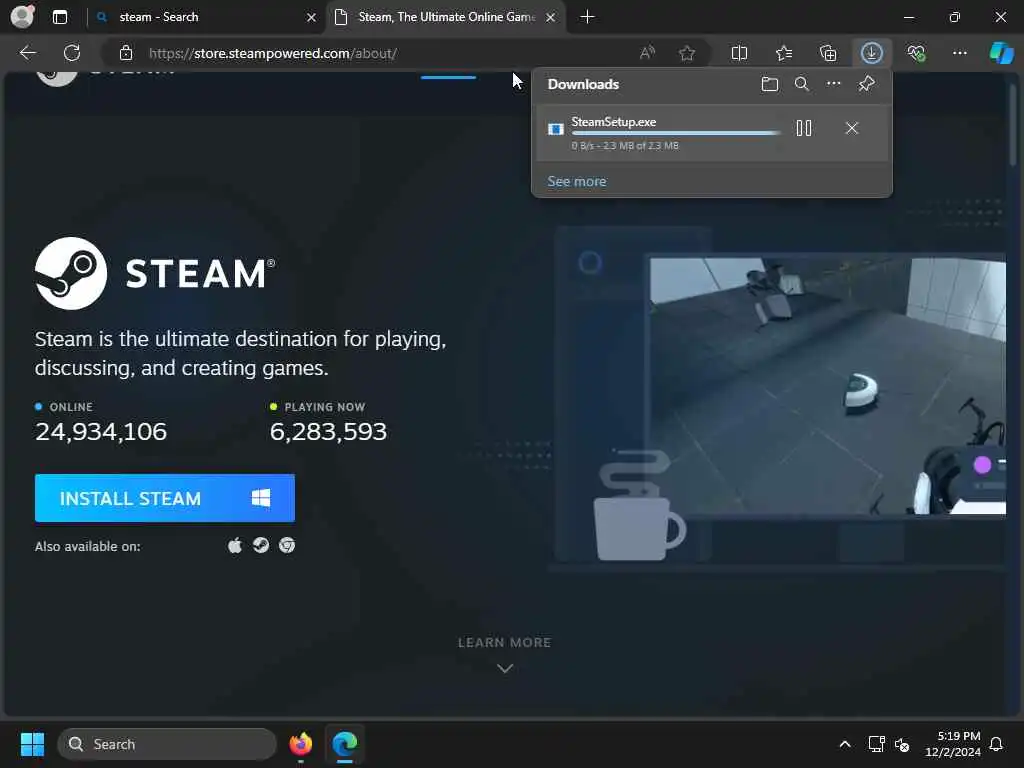Image resolution: width=1024 pixels, height=768 pixels.
Task: Close the Steam store tab
Action: (551, 18)
